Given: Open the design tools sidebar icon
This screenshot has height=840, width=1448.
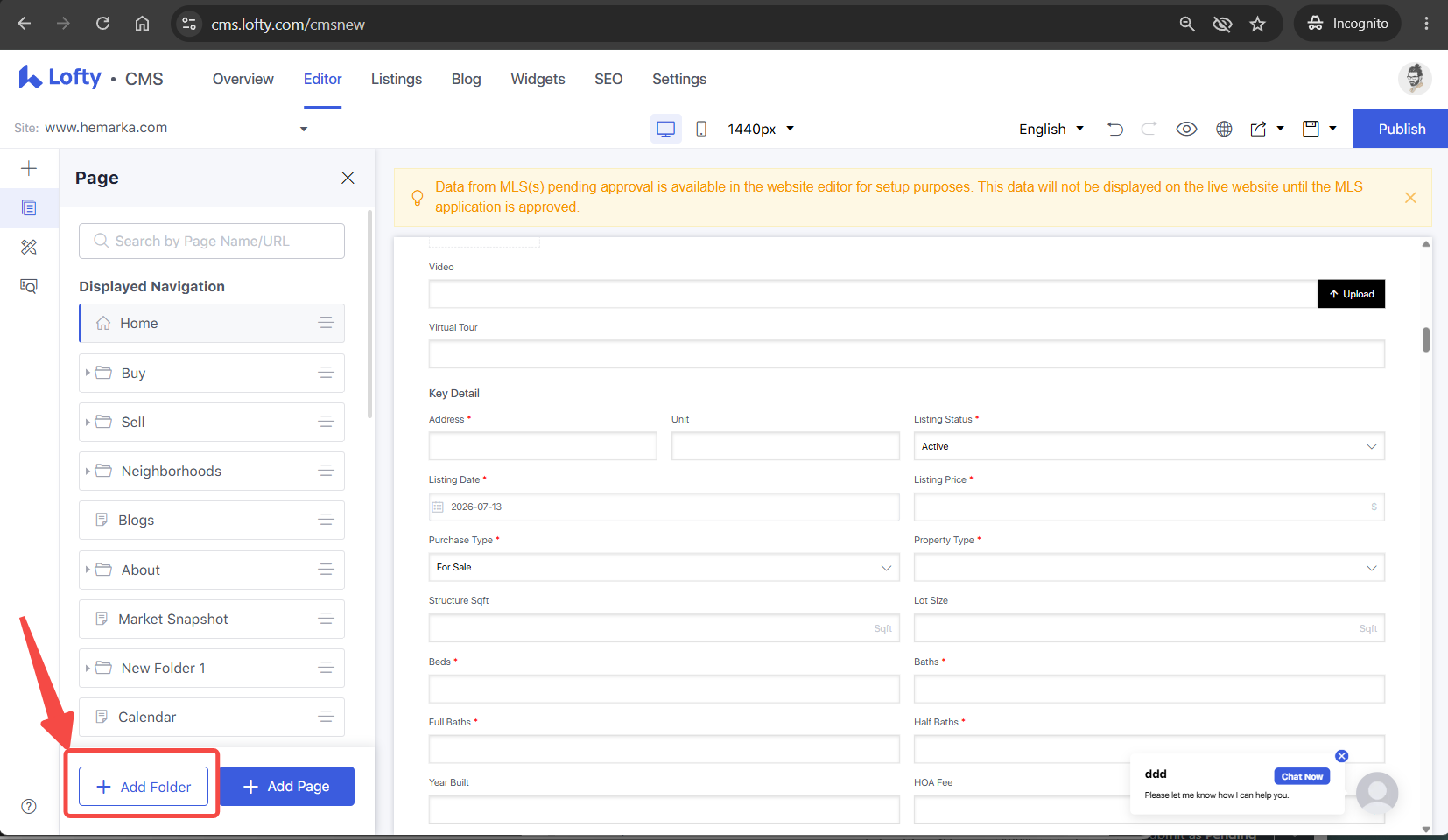Looking at the screenshot, I should click(29, 247).
